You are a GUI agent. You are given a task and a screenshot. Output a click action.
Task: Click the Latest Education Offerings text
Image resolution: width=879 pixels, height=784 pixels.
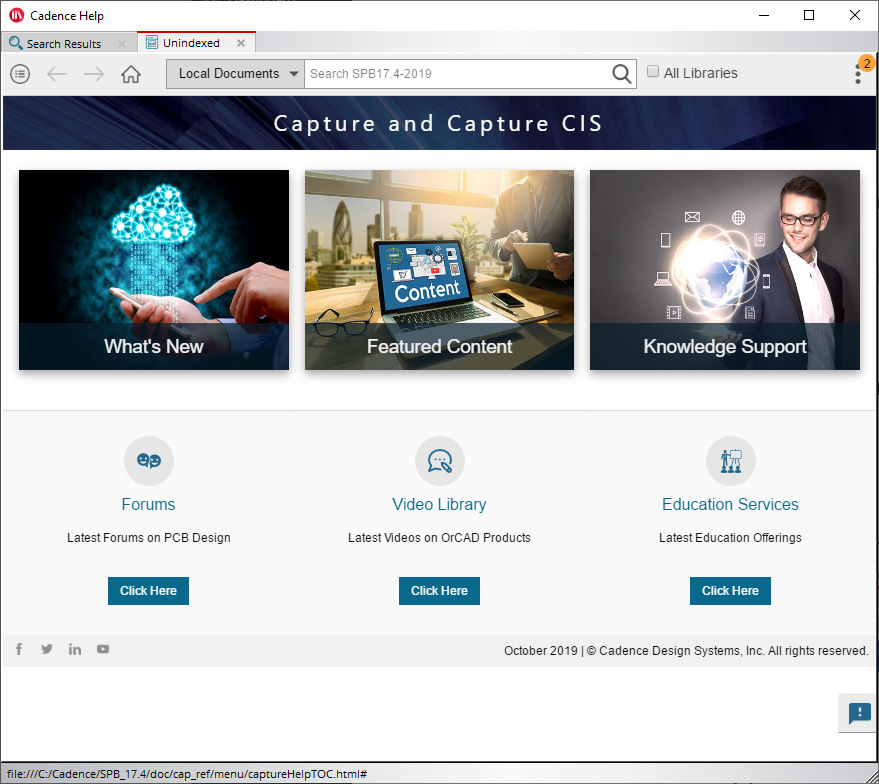coord(730,537)
